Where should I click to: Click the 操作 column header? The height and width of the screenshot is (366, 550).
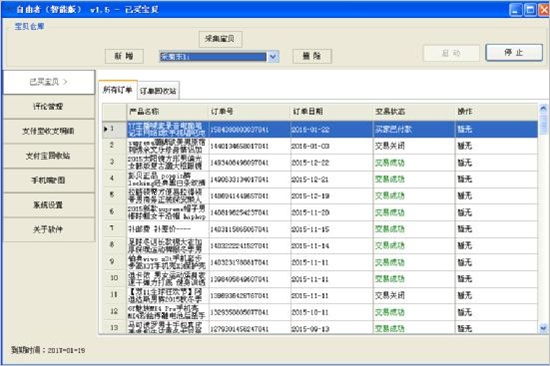pyautogui.click(x=496, y=112)
